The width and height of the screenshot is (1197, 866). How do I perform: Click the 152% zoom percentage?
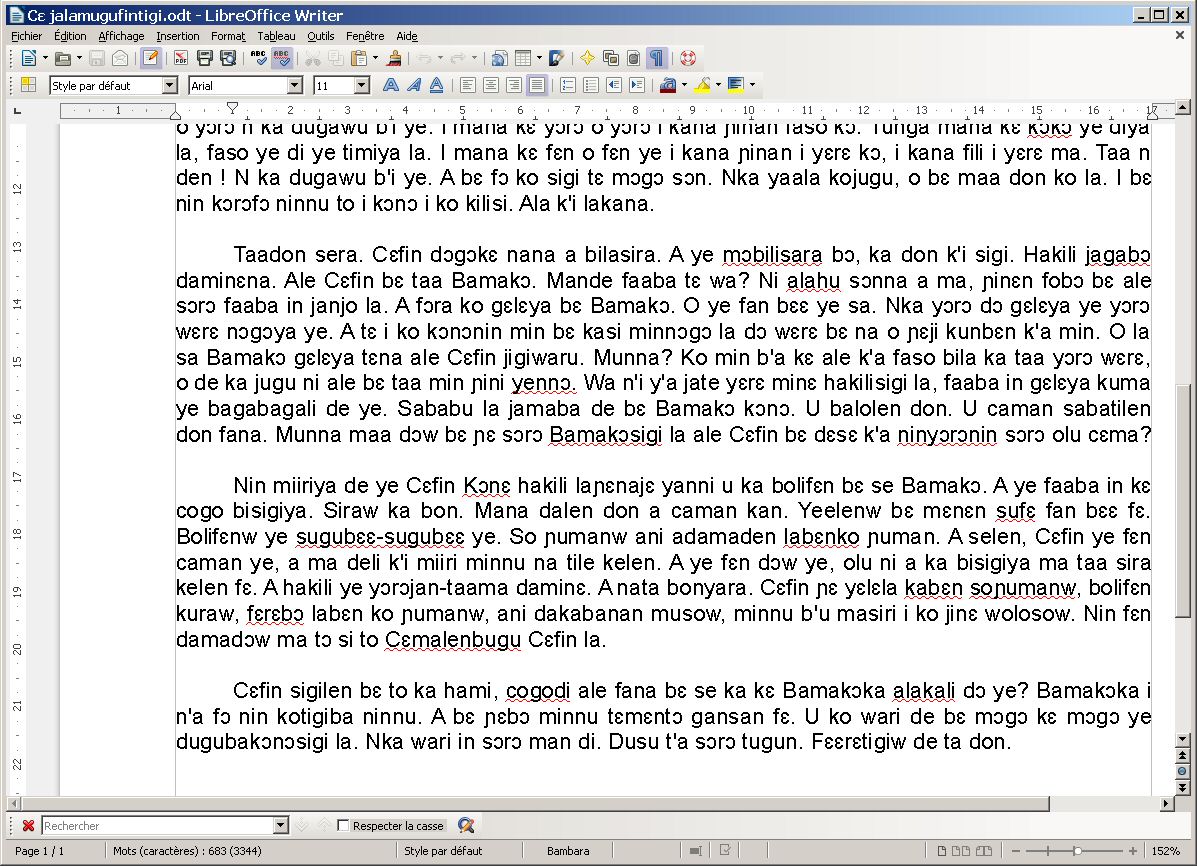coord(1166,851)
